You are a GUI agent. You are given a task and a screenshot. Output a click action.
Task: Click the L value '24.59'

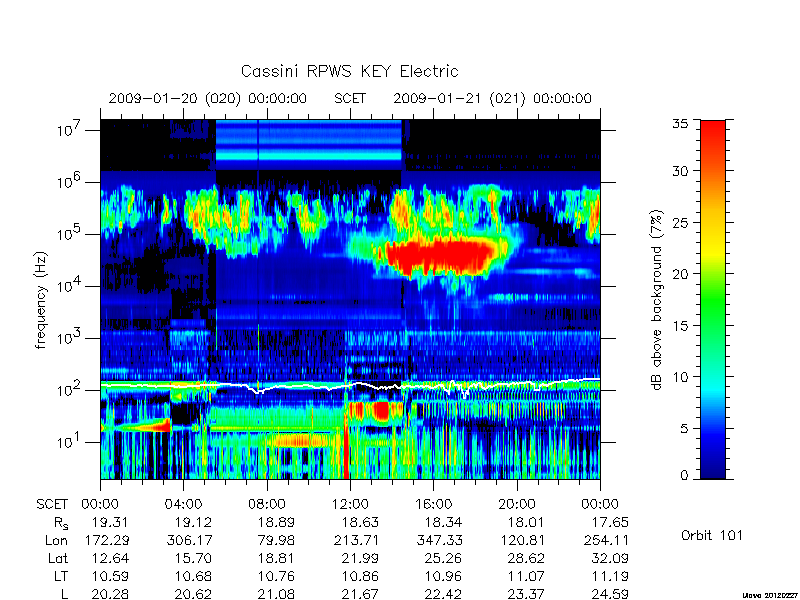click(x=610, y=594)
